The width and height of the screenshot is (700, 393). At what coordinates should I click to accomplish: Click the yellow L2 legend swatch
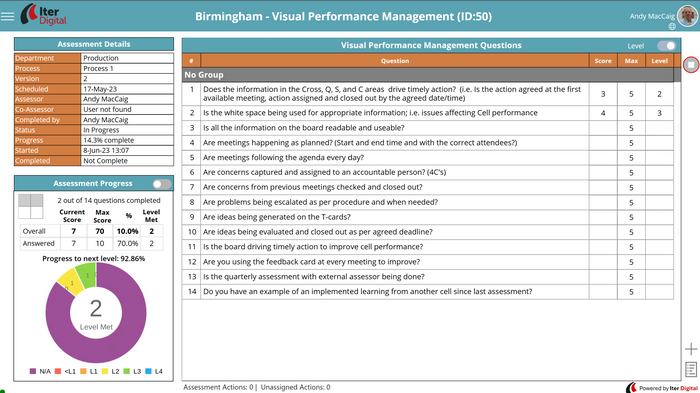coord(105,371)
